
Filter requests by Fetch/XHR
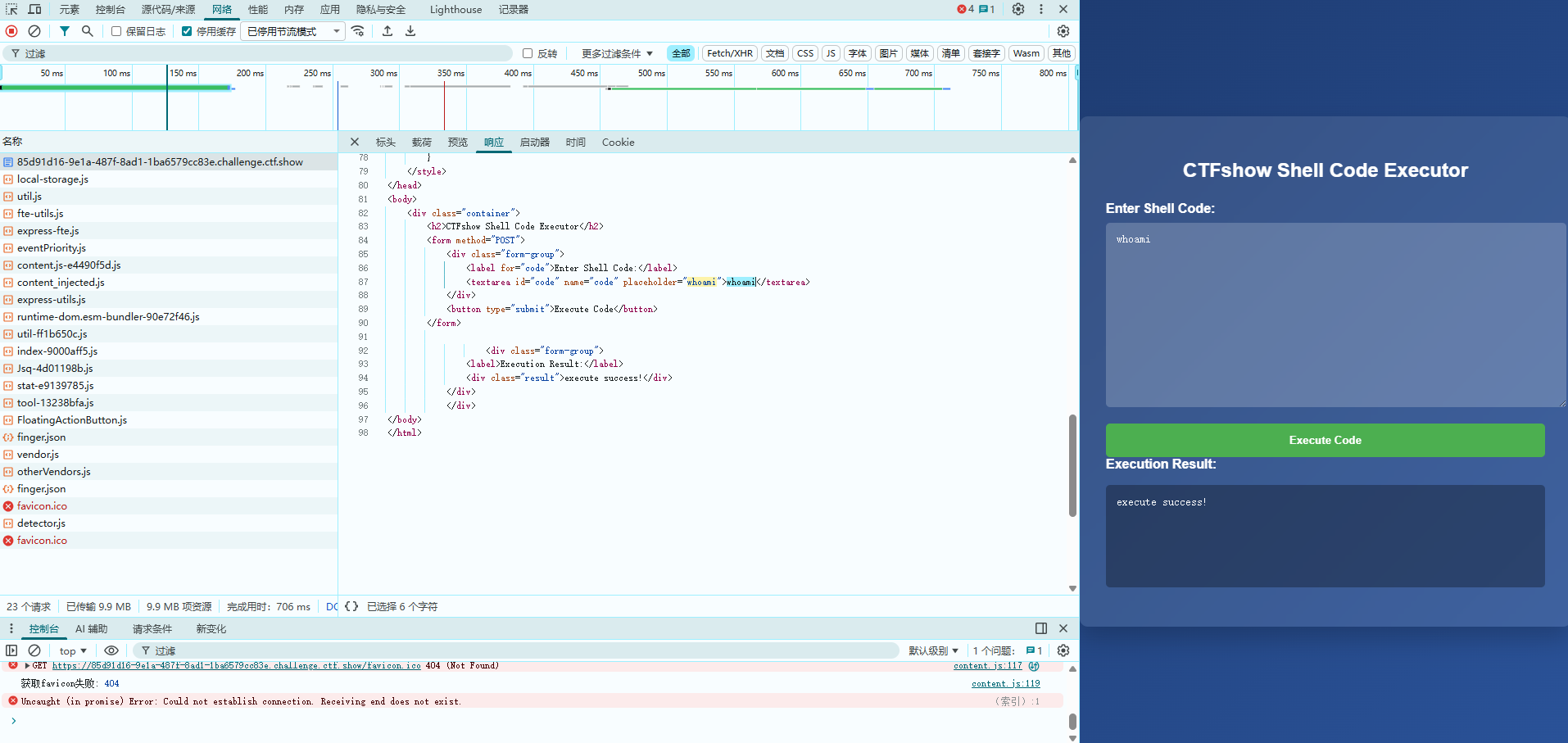(x=730, y=53)
